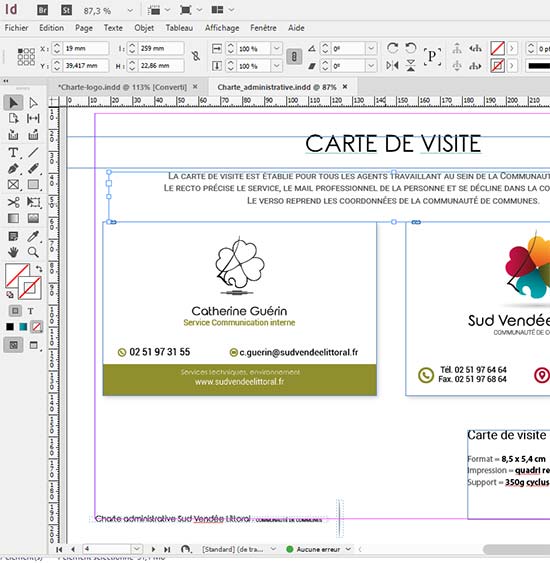The width and height of the screenshot is (550, 563).
Task: Select the Pen tool
Action: pyautogui.click(x=13, y=168)
